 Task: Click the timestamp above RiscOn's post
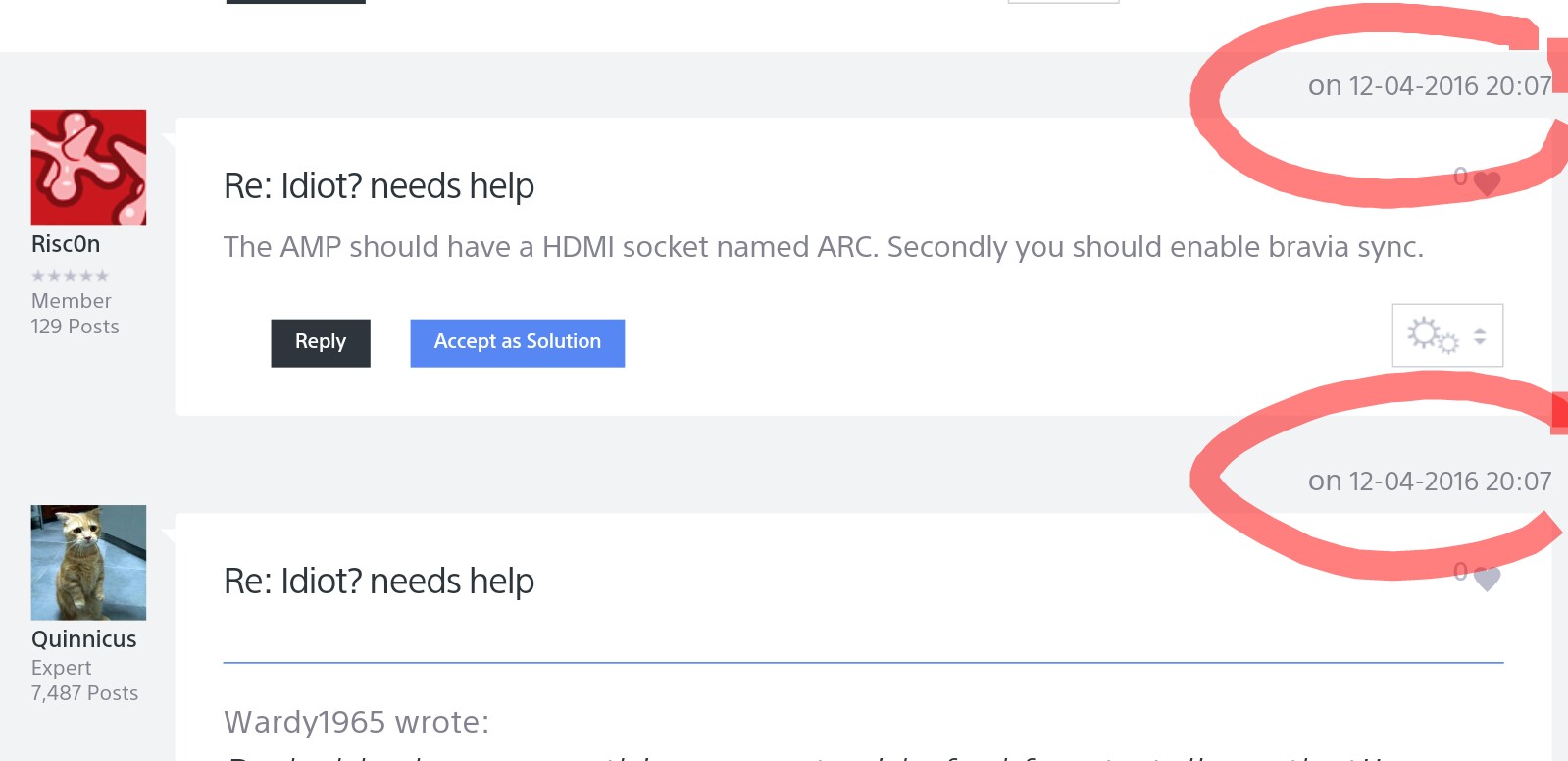point(1429,86)
